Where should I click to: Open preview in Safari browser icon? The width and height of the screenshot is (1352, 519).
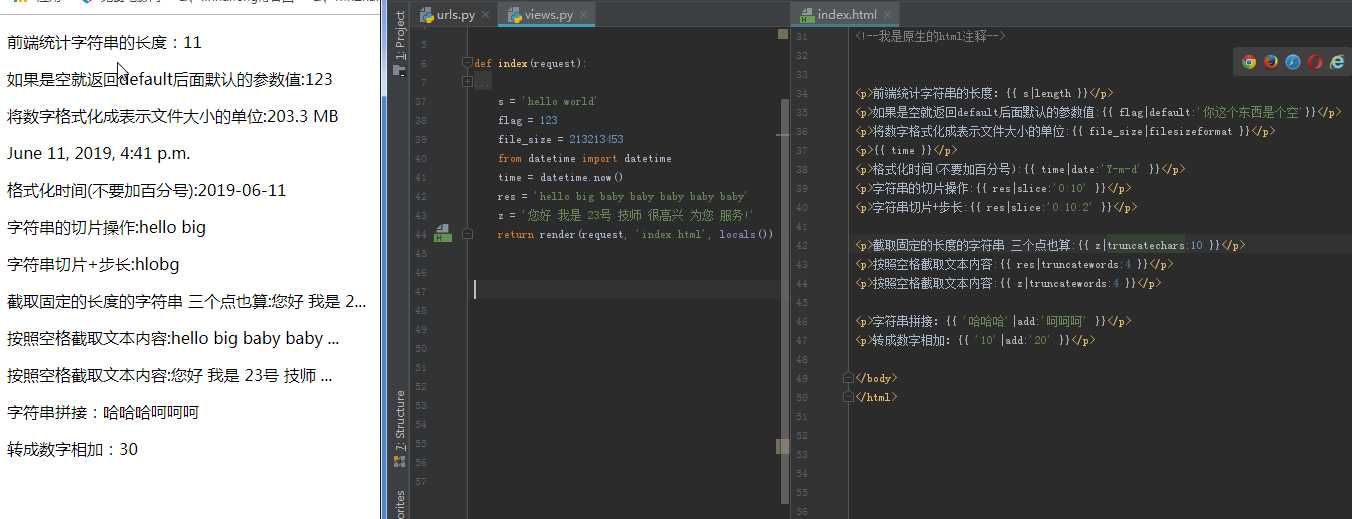pyautogui.click(x=1293, y=61)
